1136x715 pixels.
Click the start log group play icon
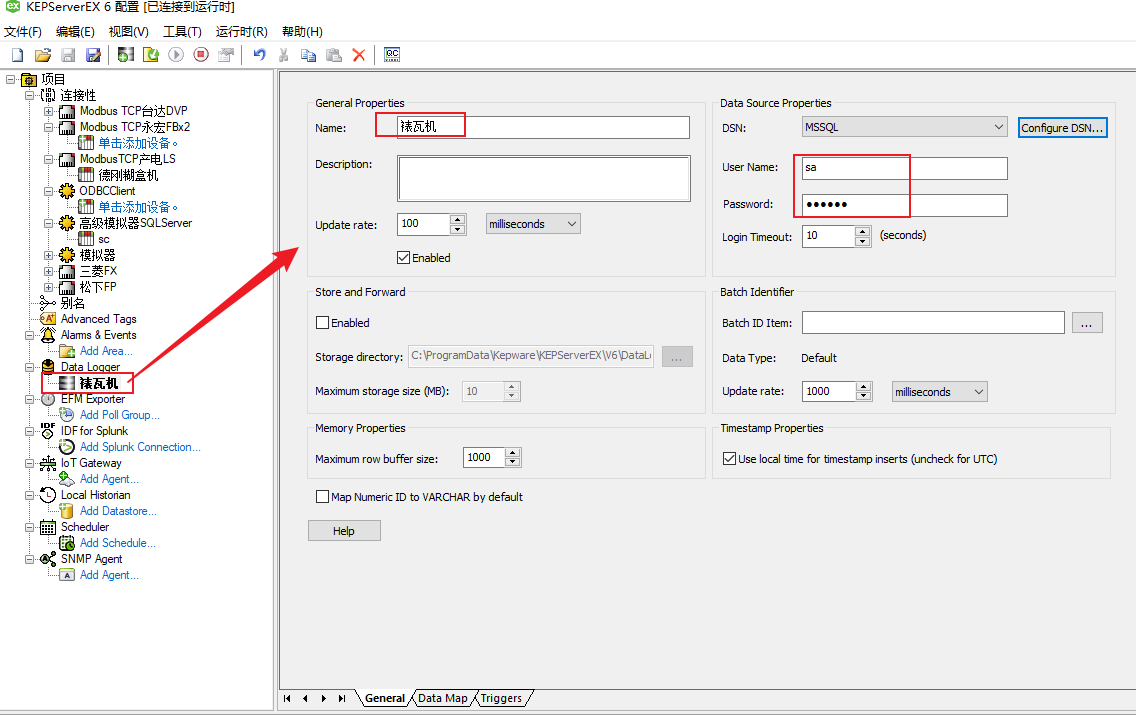tap(176, 55)
